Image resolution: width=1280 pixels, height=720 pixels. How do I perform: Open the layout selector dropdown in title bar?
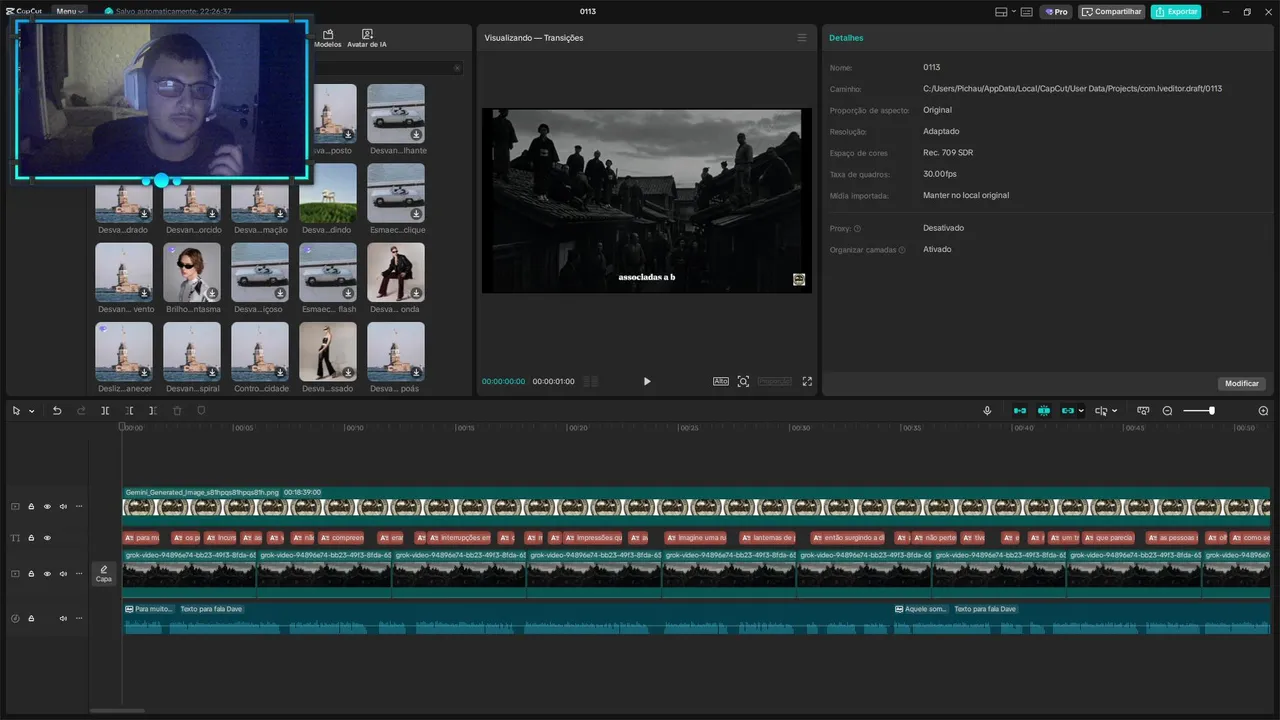(1005, 12)
